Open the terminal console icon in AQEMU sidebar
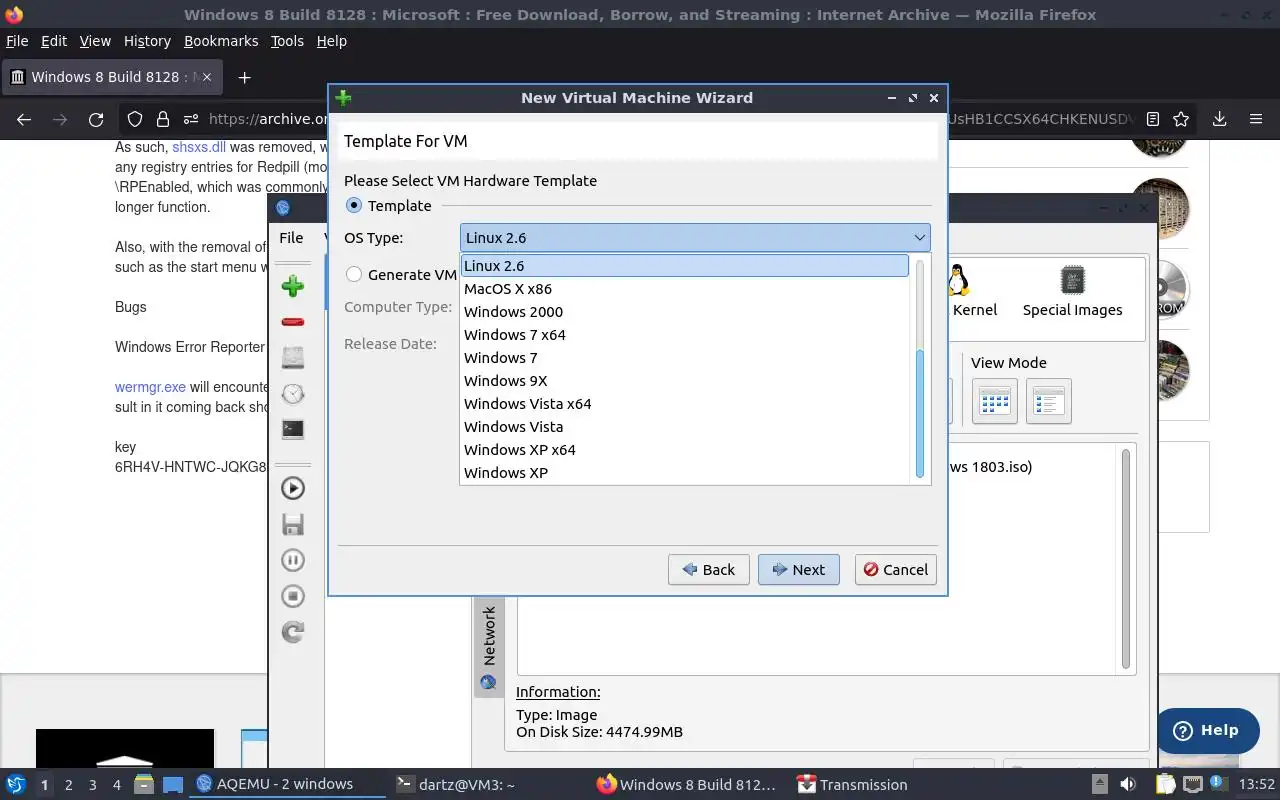 (x=292, y=429)
